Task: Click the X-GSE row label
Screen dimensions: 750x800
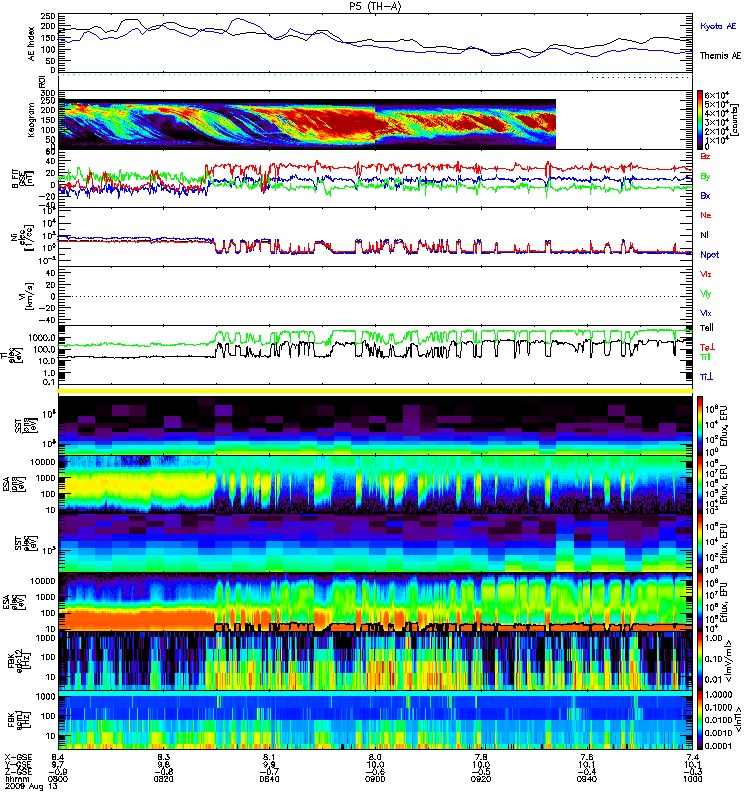Action: coord(18,757)
